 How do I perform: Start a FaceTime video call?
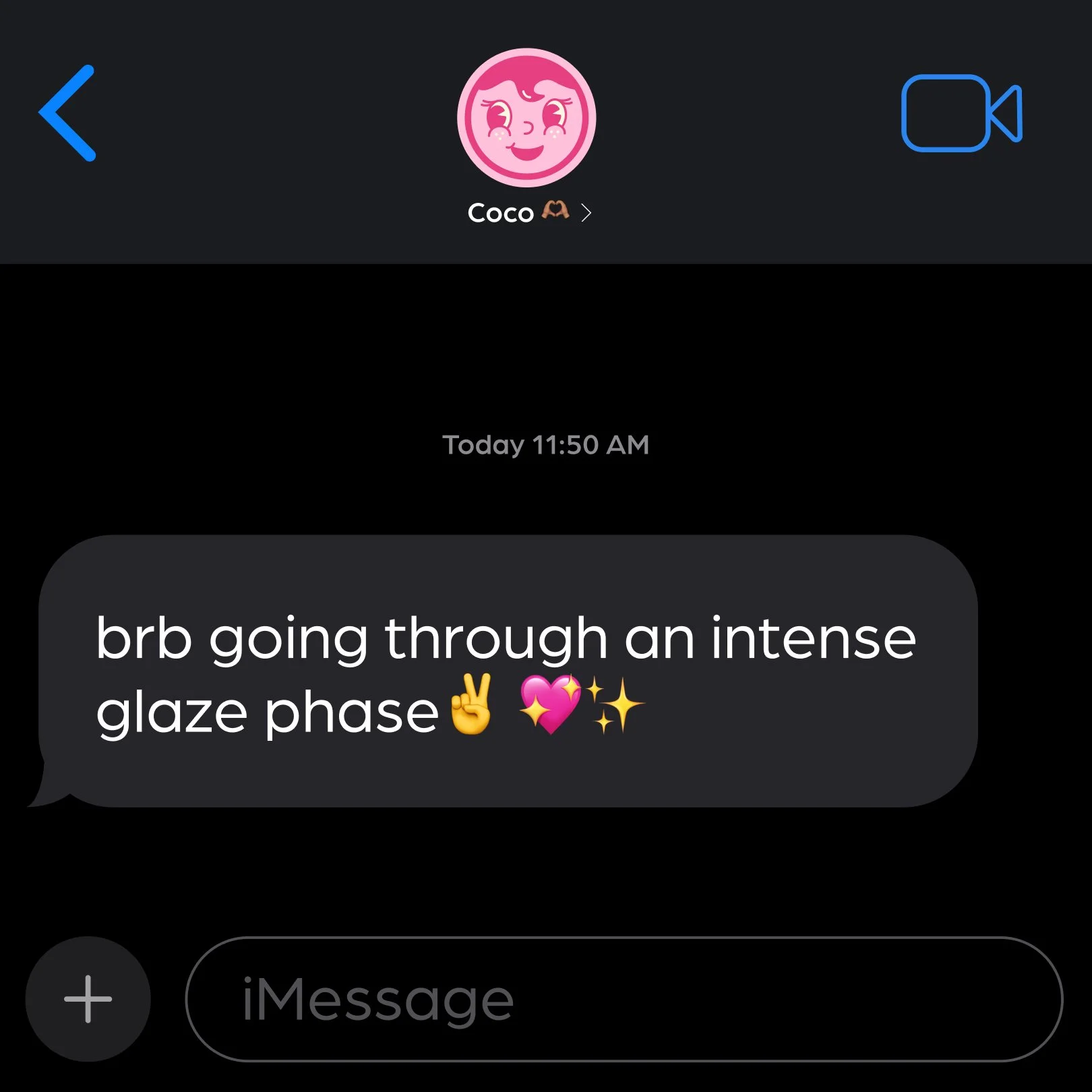click(x=962, y=113)
